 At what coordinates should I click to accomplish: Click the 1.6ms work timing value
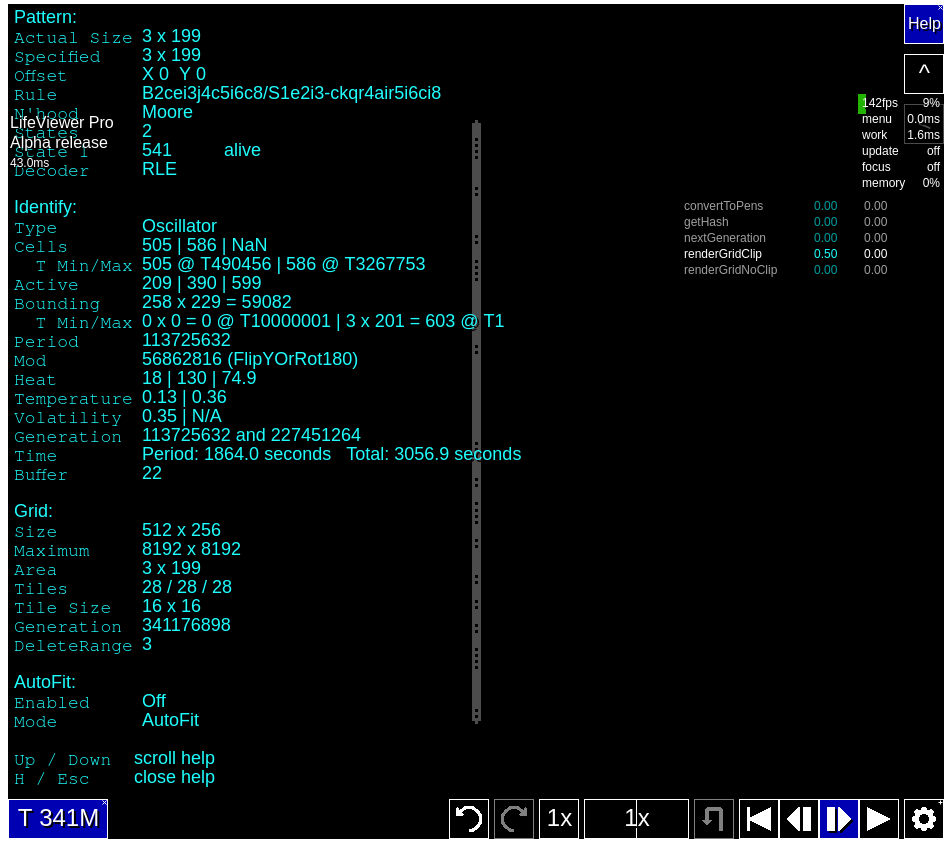pos(923,135)
